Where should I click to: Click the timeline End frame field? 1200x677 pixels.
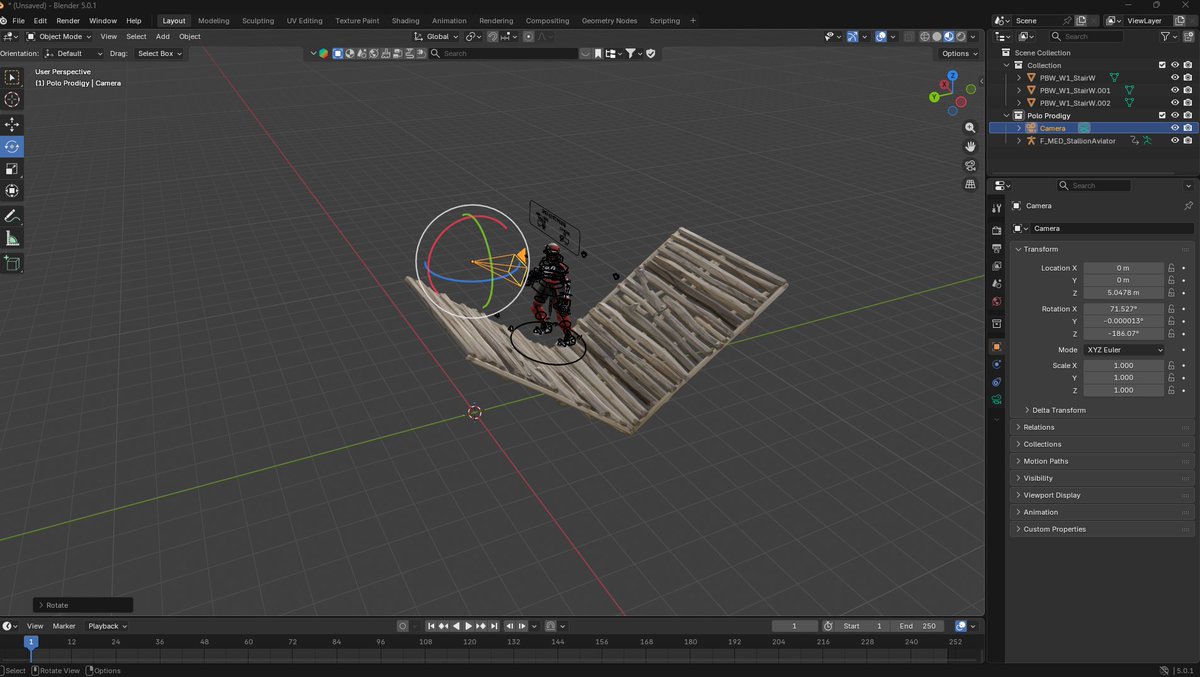(x=918, y=626)
